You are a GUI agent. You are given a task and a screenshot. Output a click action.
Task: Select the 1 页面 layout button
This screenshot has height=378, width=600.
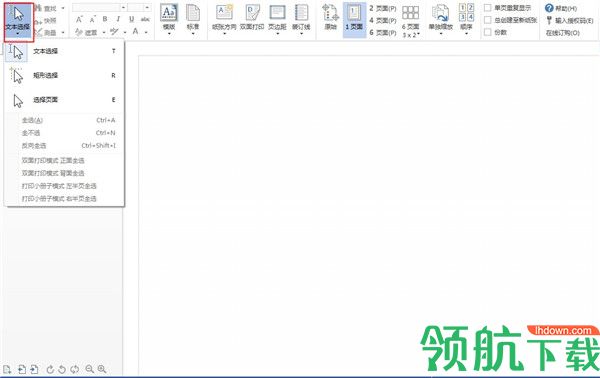point(354,20)
